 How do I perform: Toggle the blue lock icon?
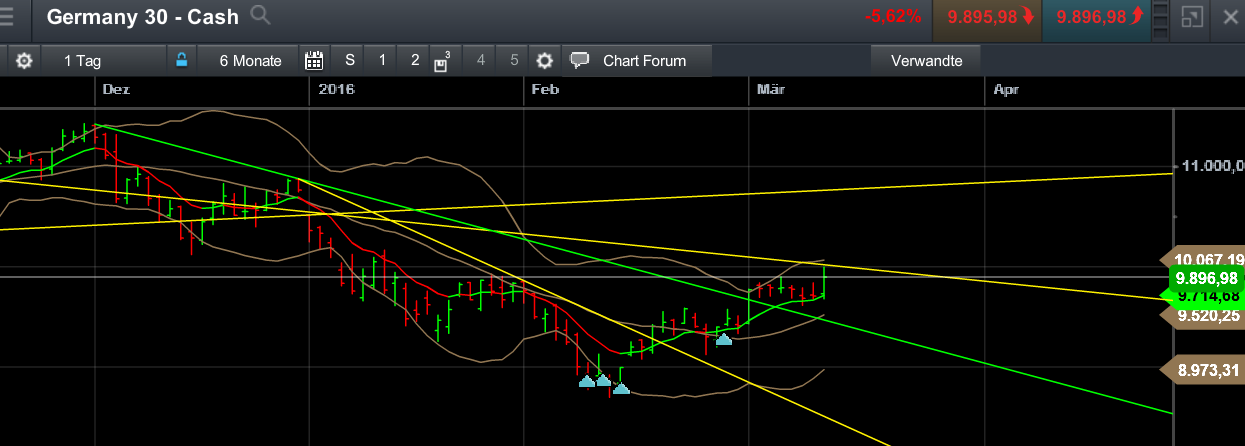[x=181, y=60]
